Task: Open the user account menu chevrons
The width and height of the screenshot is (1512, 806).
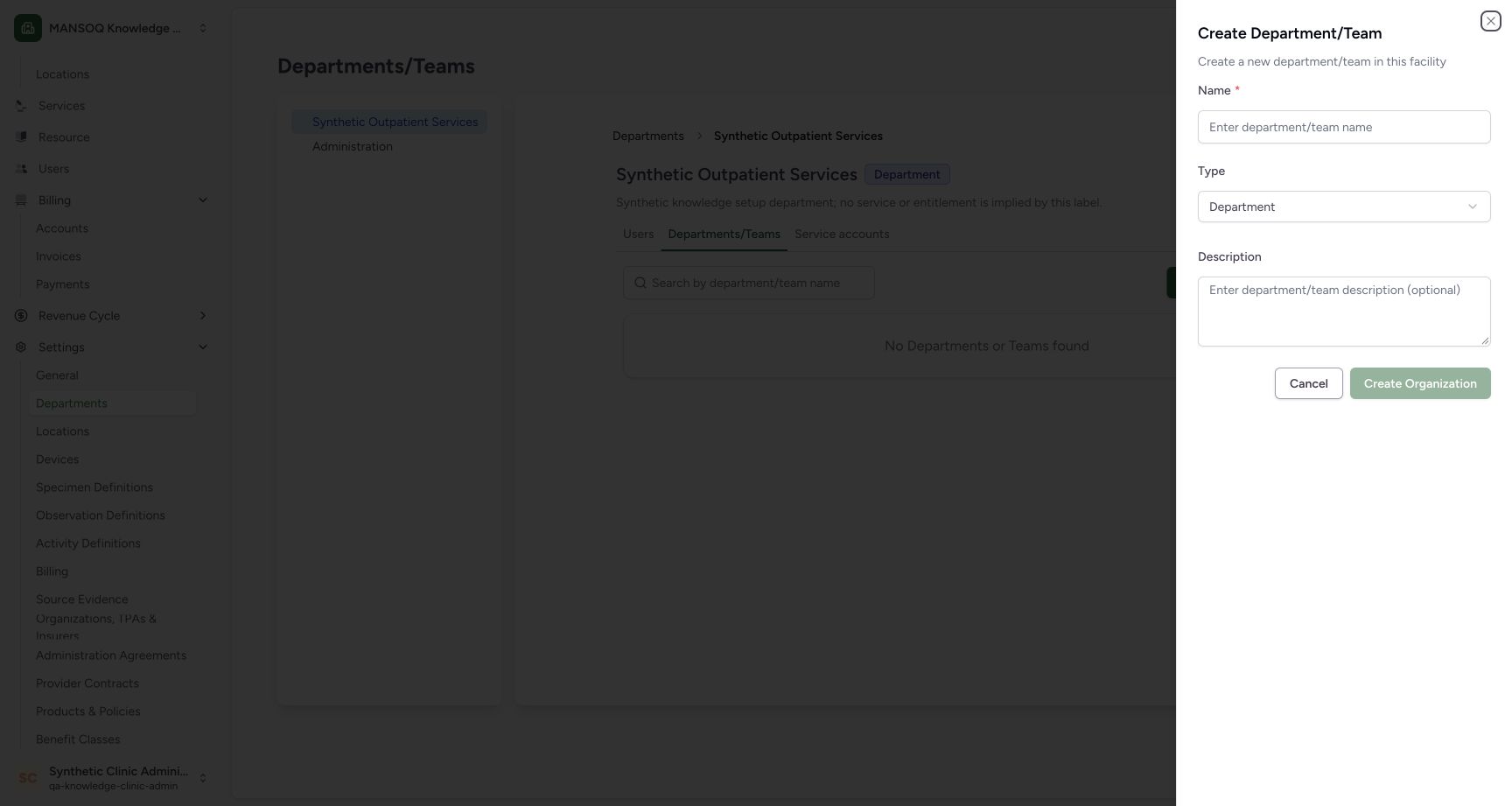Action: tap(203, 778)
